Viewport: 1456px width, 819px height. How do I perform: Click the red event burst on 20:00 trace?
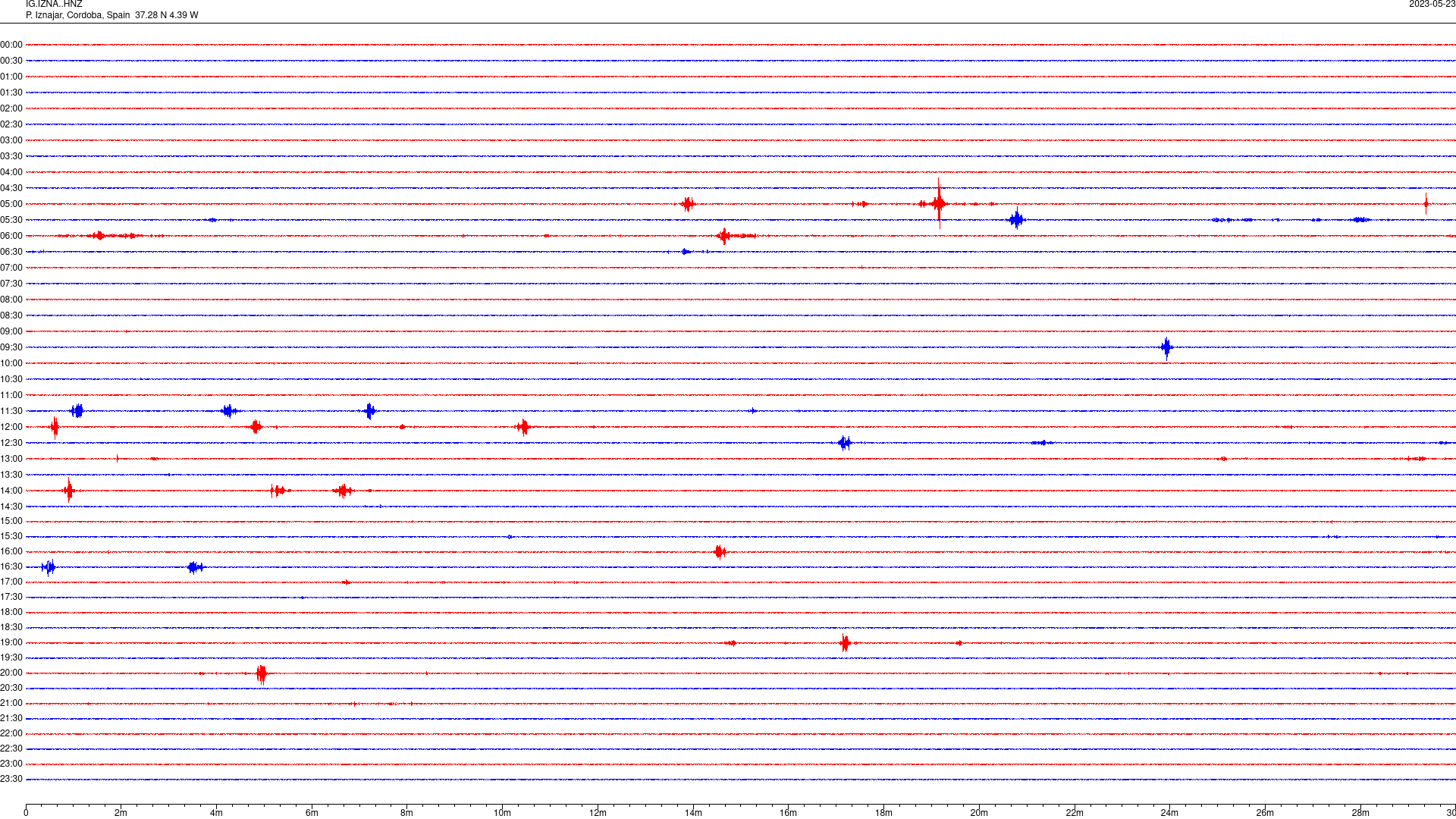point(262,673)
